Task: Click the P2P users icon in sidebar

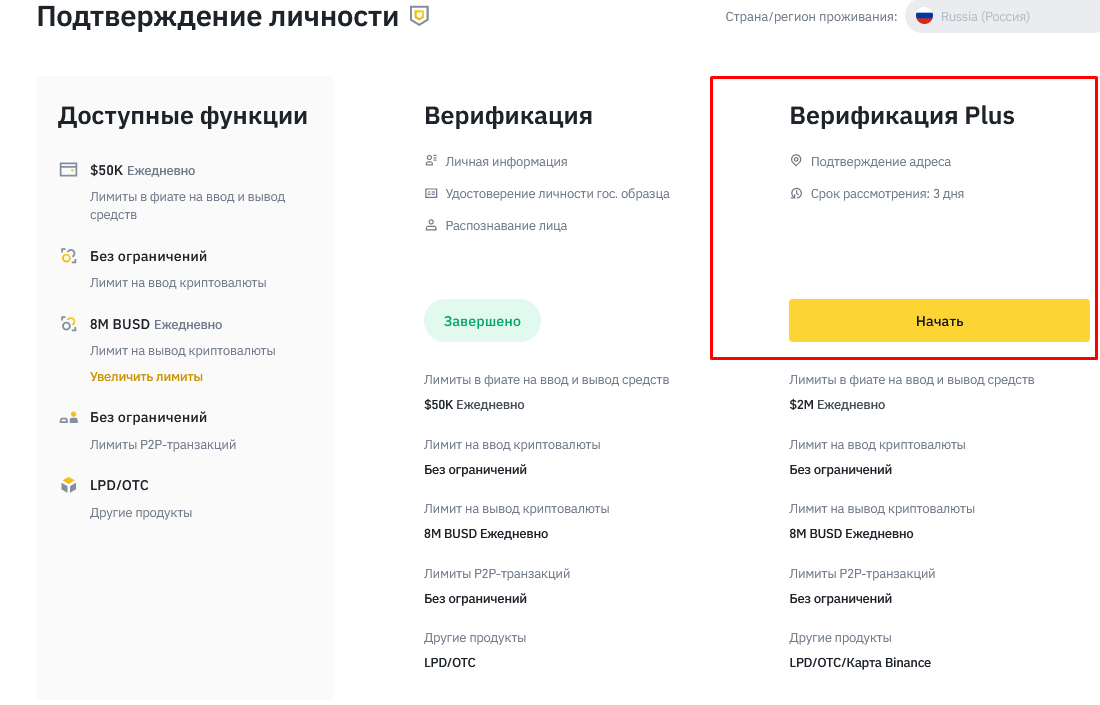Action: point(68,417)
